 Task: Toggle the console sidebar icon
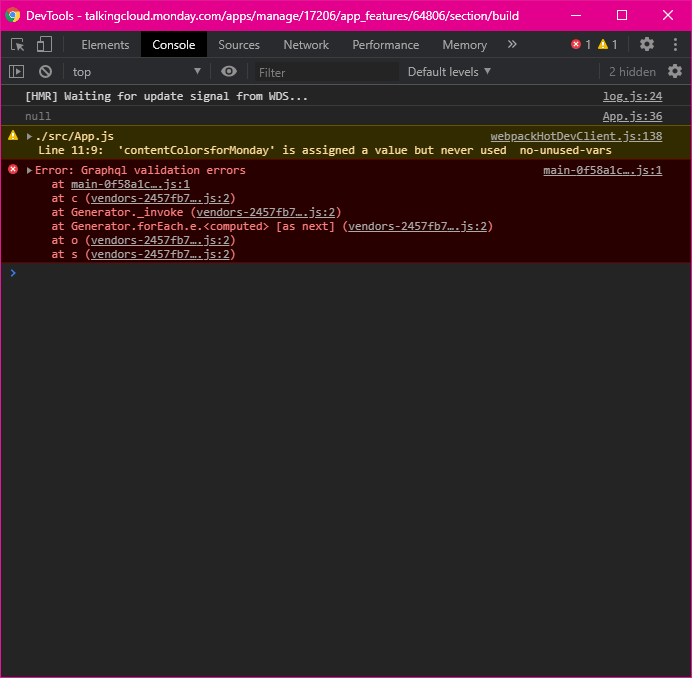[x=17, y=72]
